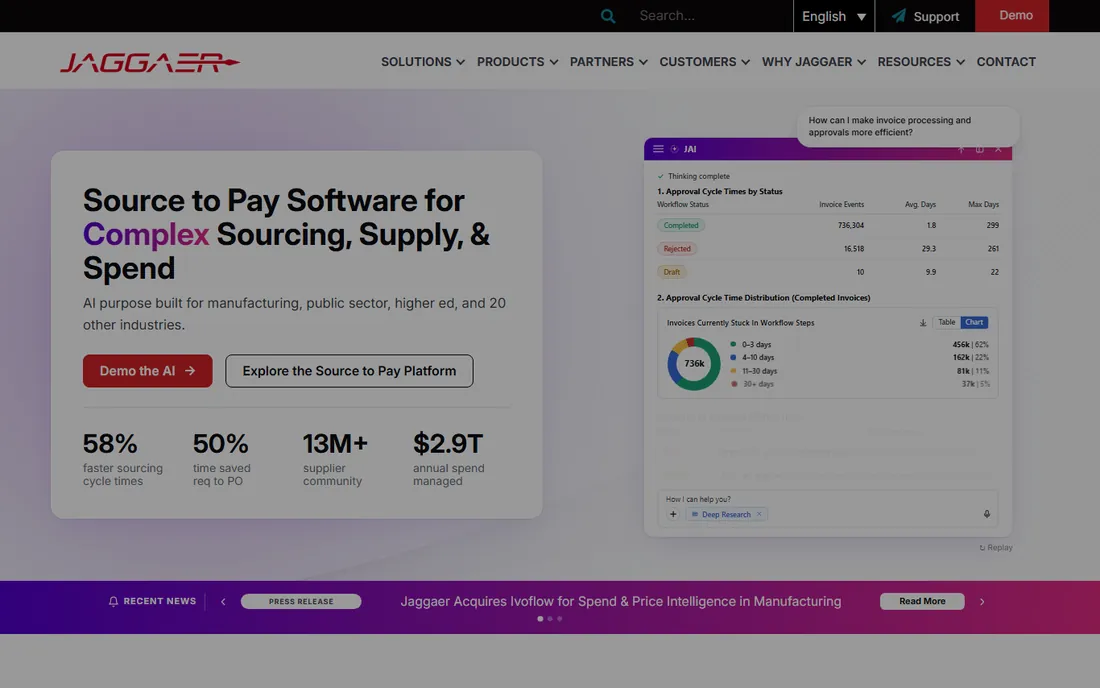Go to previous news with left arrow

223,602
